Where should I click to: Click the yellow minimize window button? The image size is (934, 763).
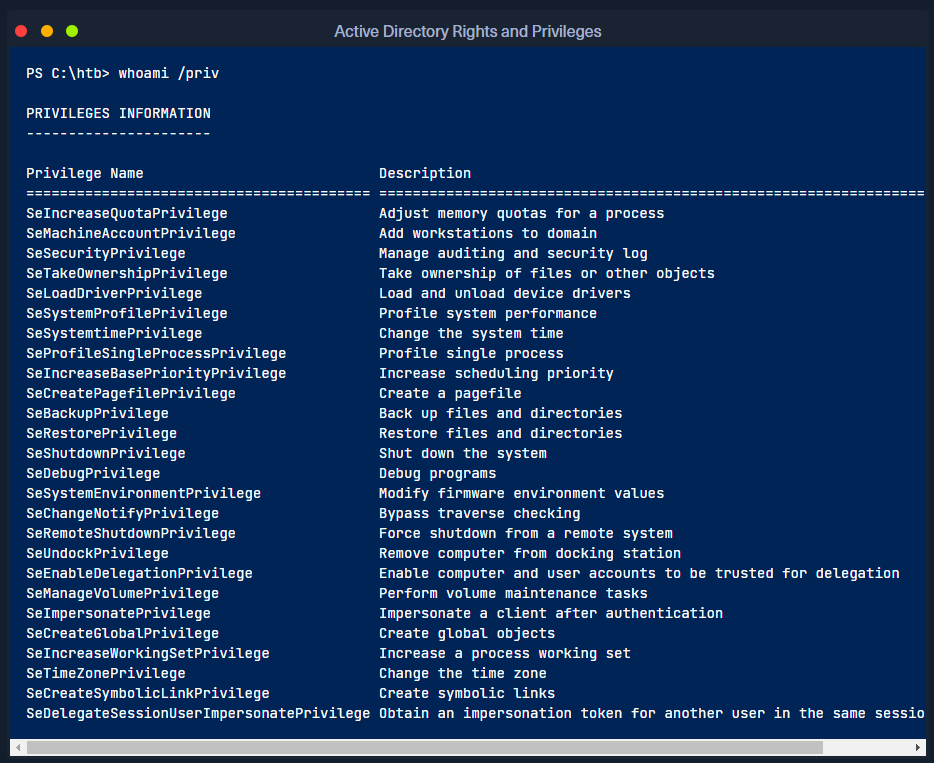point(47,31)
